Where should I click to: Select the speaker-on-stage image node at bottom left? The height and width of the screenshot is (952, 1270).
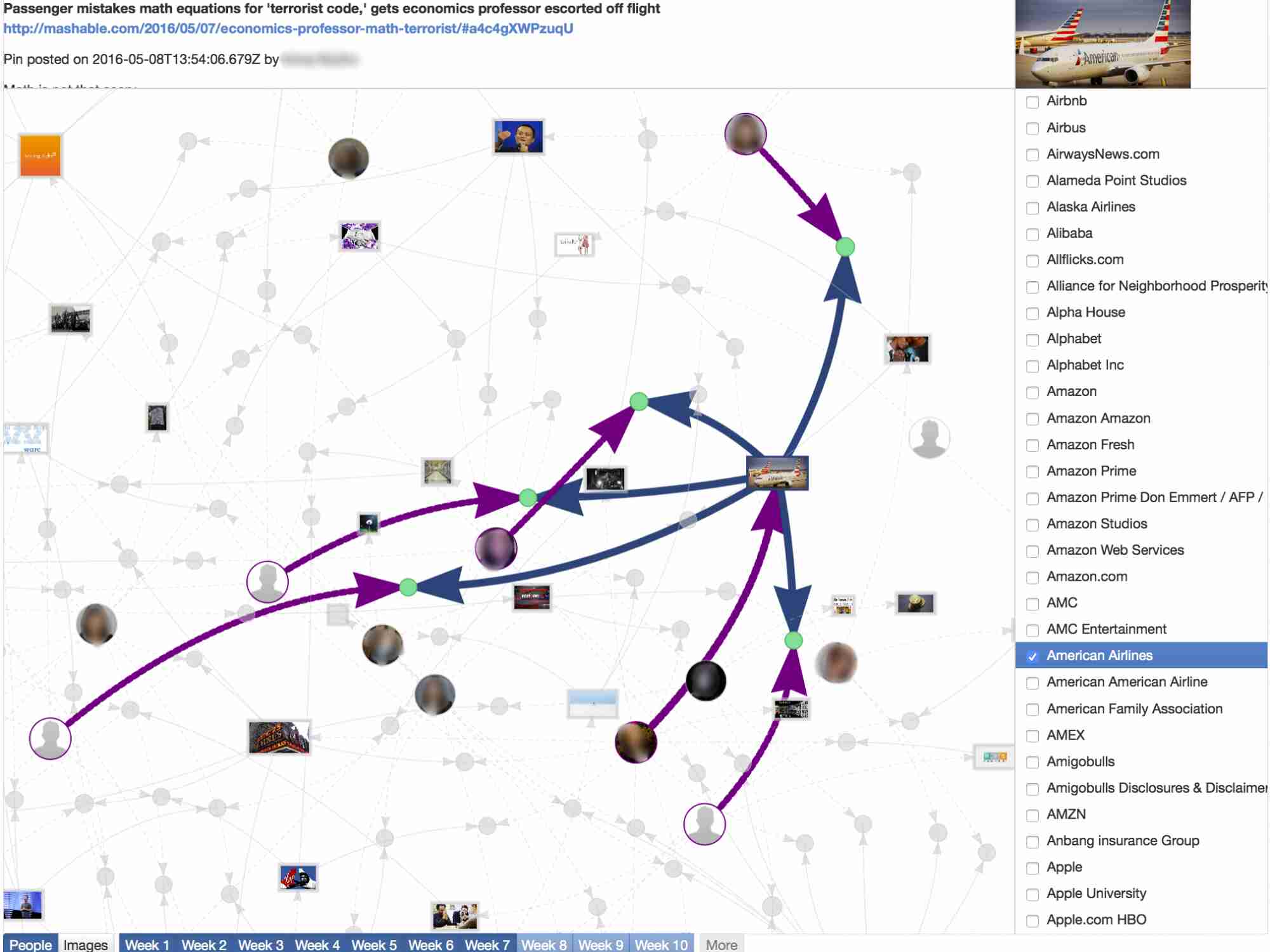pos(22,904)
